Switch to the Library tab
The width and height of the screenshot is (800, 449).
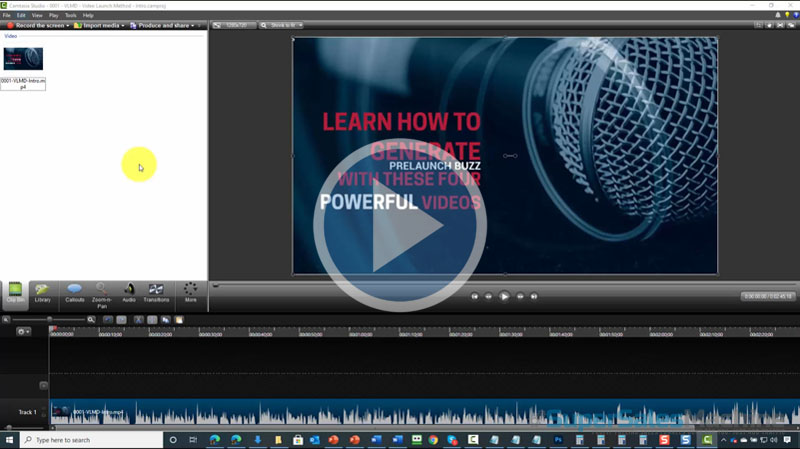tap(43, 292)
